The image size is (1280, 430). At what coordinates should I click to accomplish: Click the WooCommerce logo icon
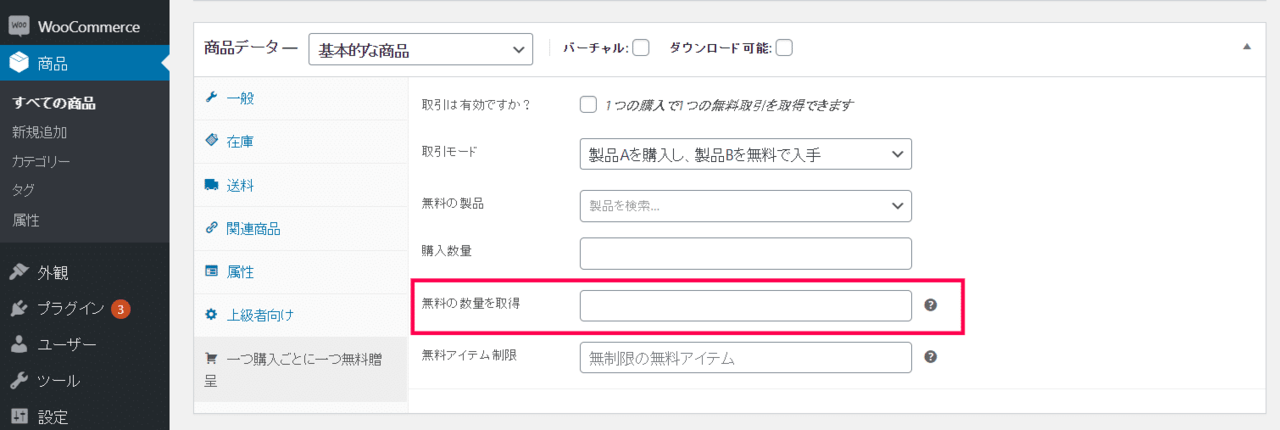coord(19,27)
